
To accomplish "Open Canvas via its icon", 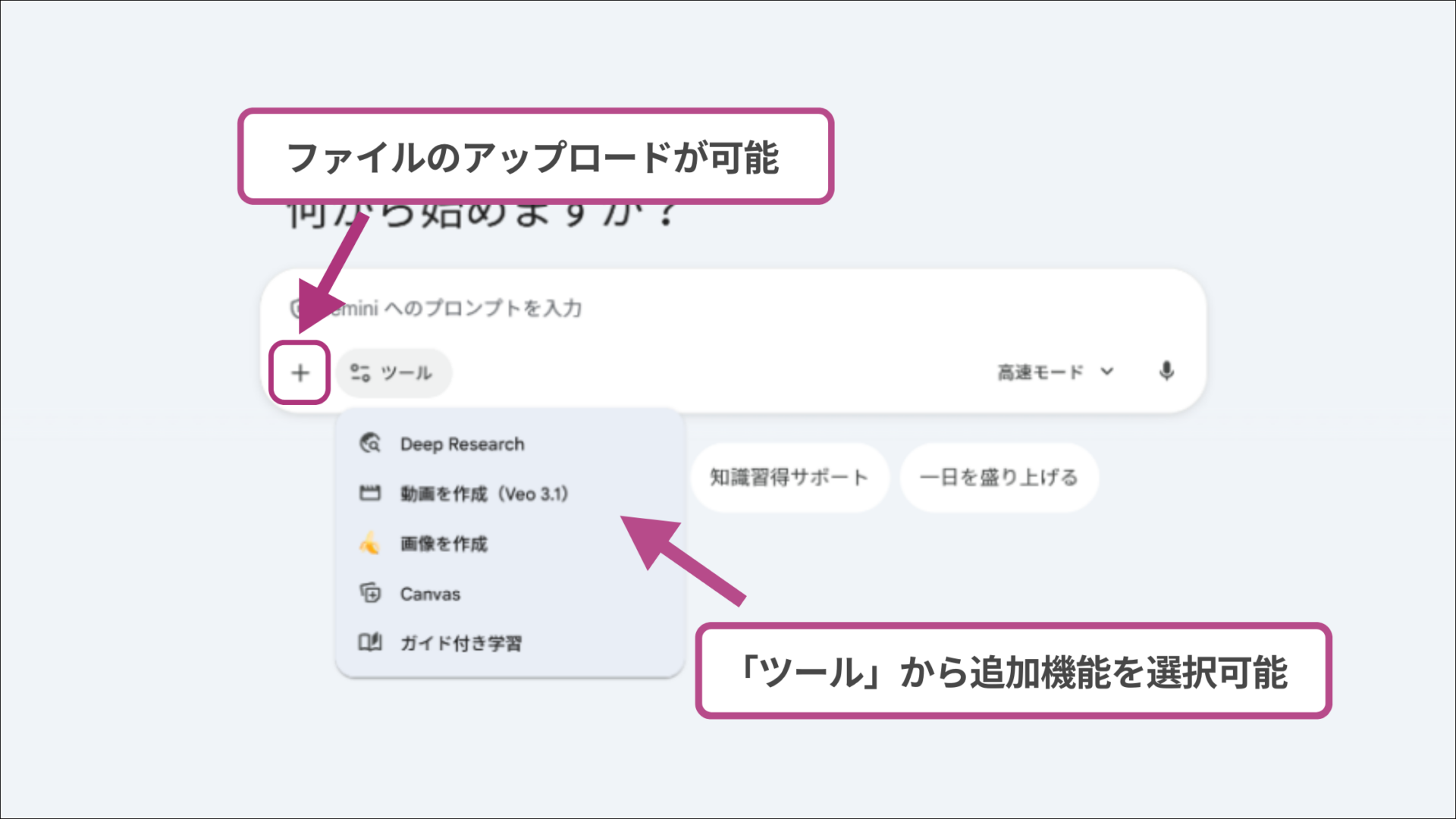I will point(371,594).
